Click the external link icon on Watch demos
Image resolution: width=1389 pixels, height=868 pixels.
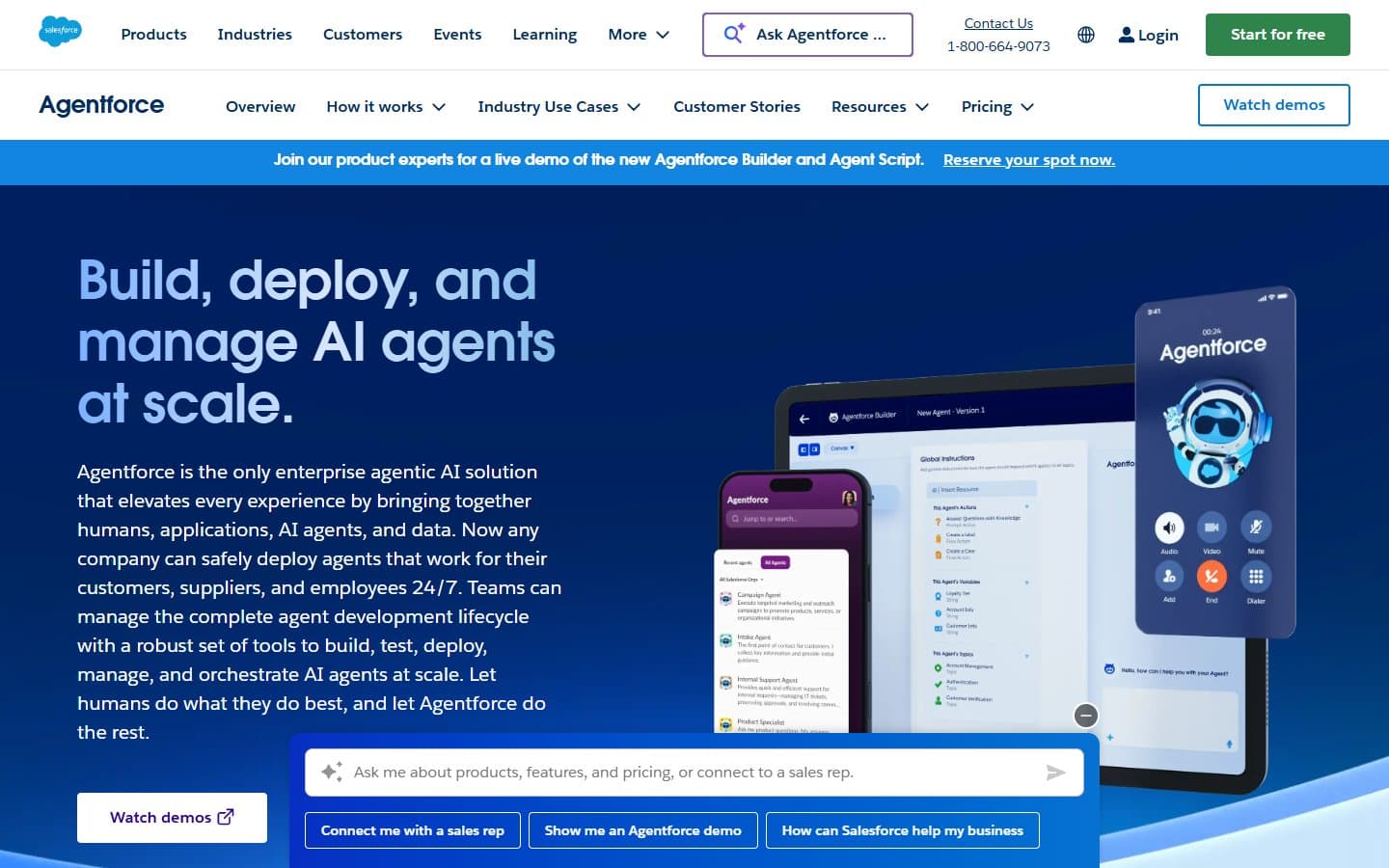pyautogui.click(x=226, y=817)
